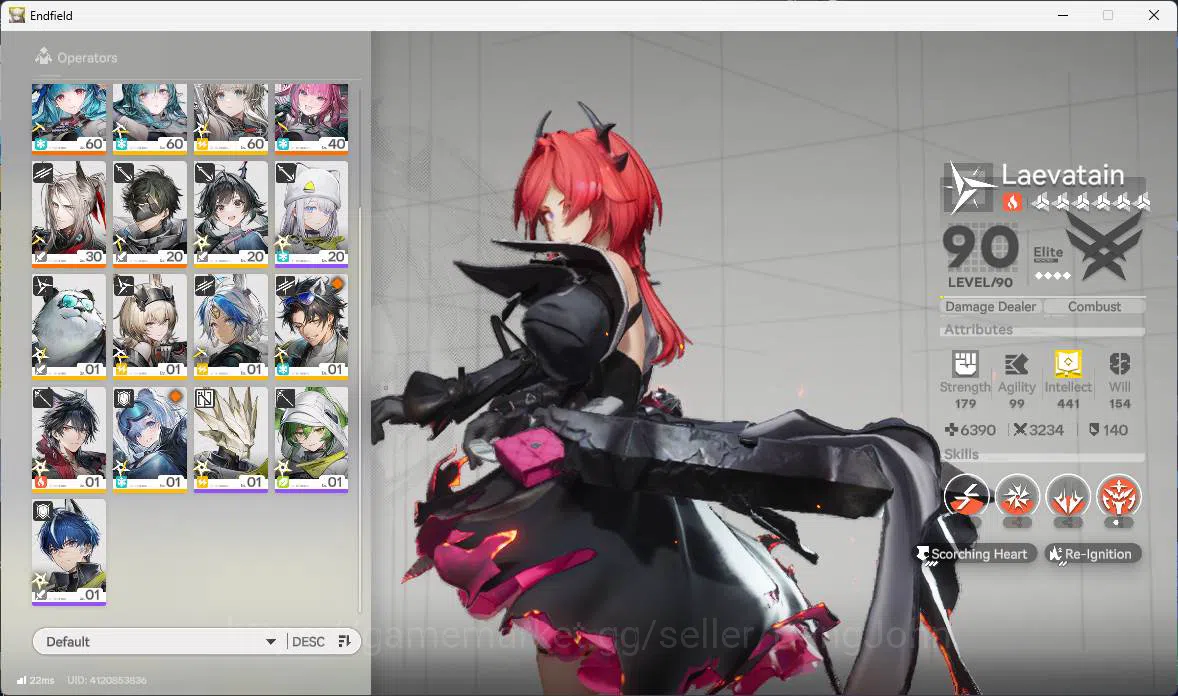Viewport: 1178px width, 696px height.
Task: Select the pink-haired level 40 operator
Action: click(311, 119)
